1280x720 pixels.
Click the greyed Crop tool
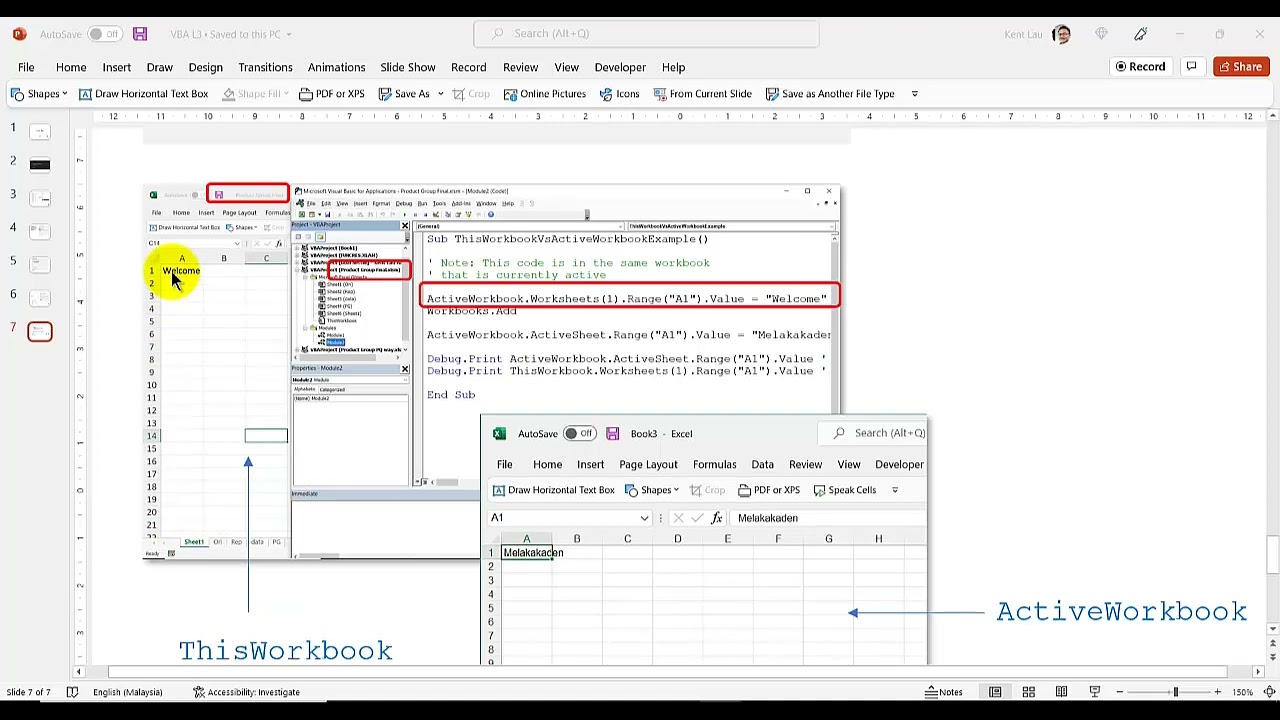click(471, 94)
